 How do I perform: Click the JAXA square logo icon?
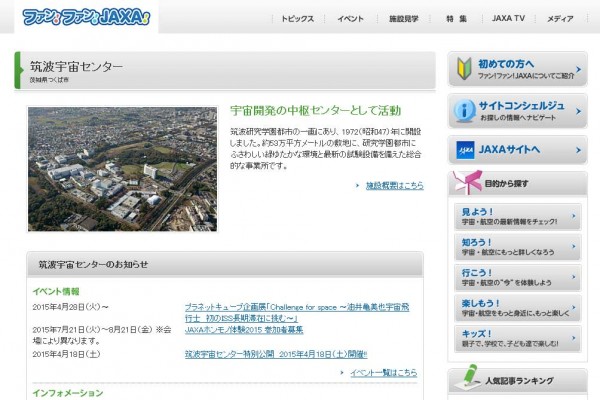coord(465,150)
